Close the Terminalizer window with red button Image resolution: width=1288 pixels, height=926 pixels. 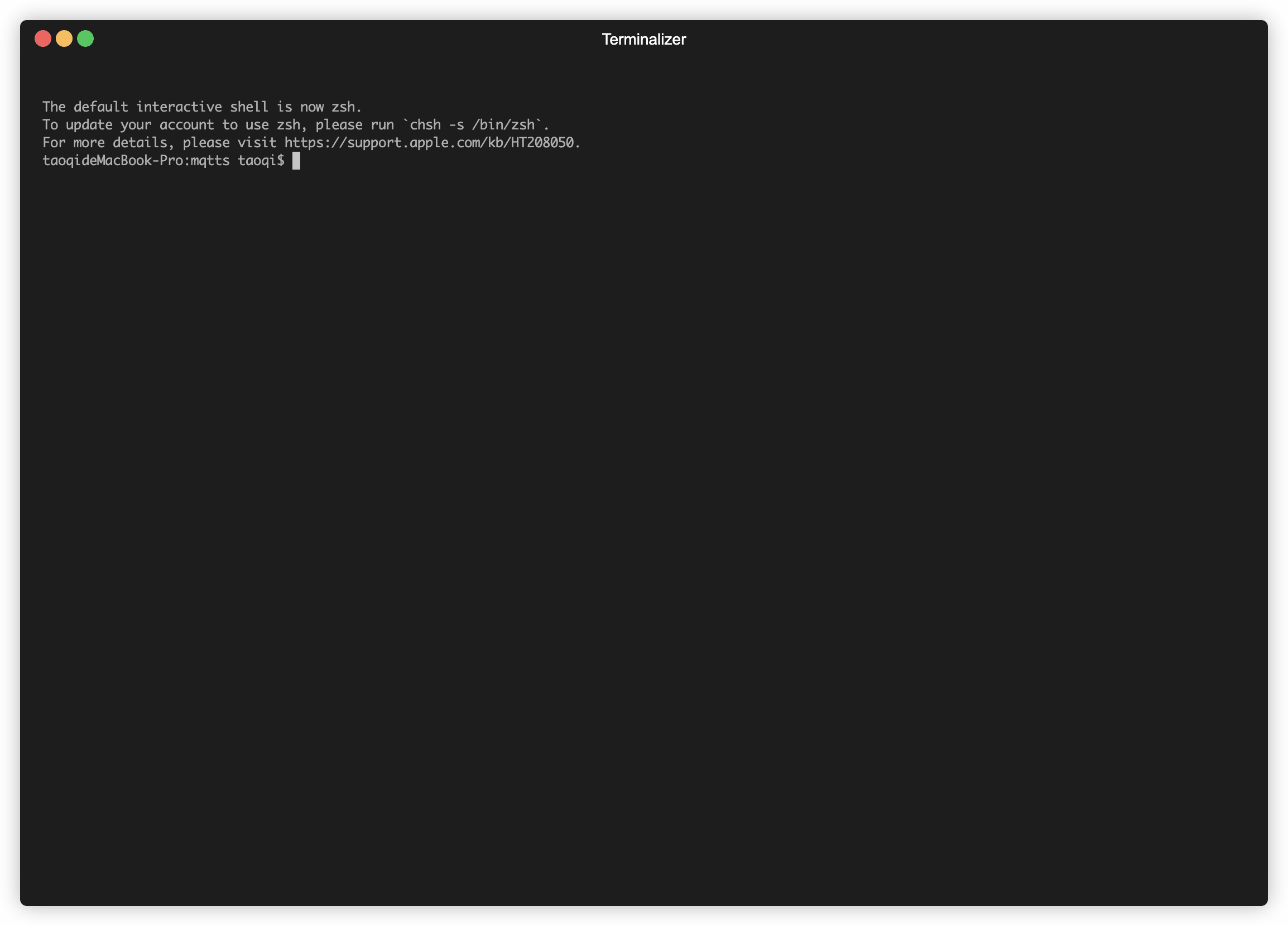click(x=42, y=38)
